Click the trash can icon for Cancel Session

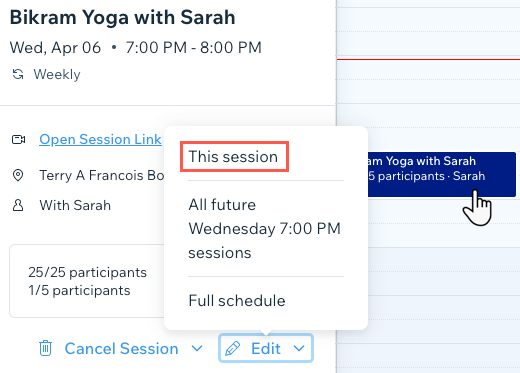[x=45, y=348]
